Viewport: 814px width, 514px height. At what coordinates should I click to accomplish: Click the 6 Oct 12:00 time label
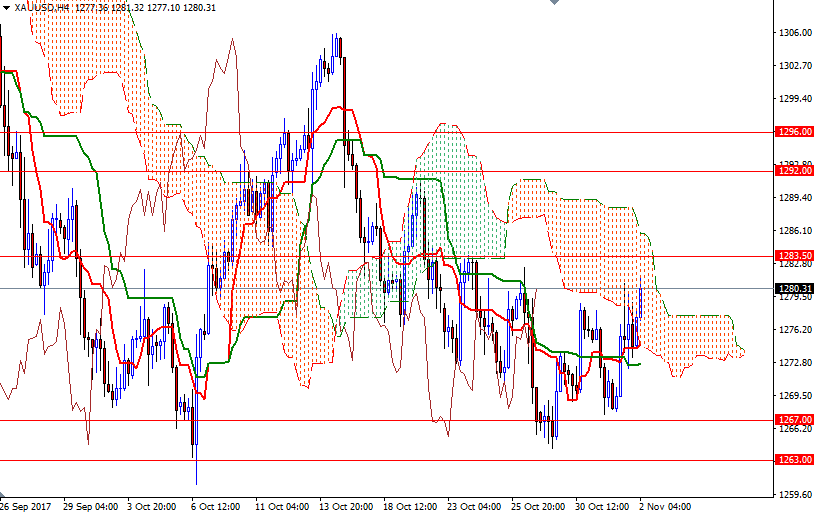coord(214,506)
